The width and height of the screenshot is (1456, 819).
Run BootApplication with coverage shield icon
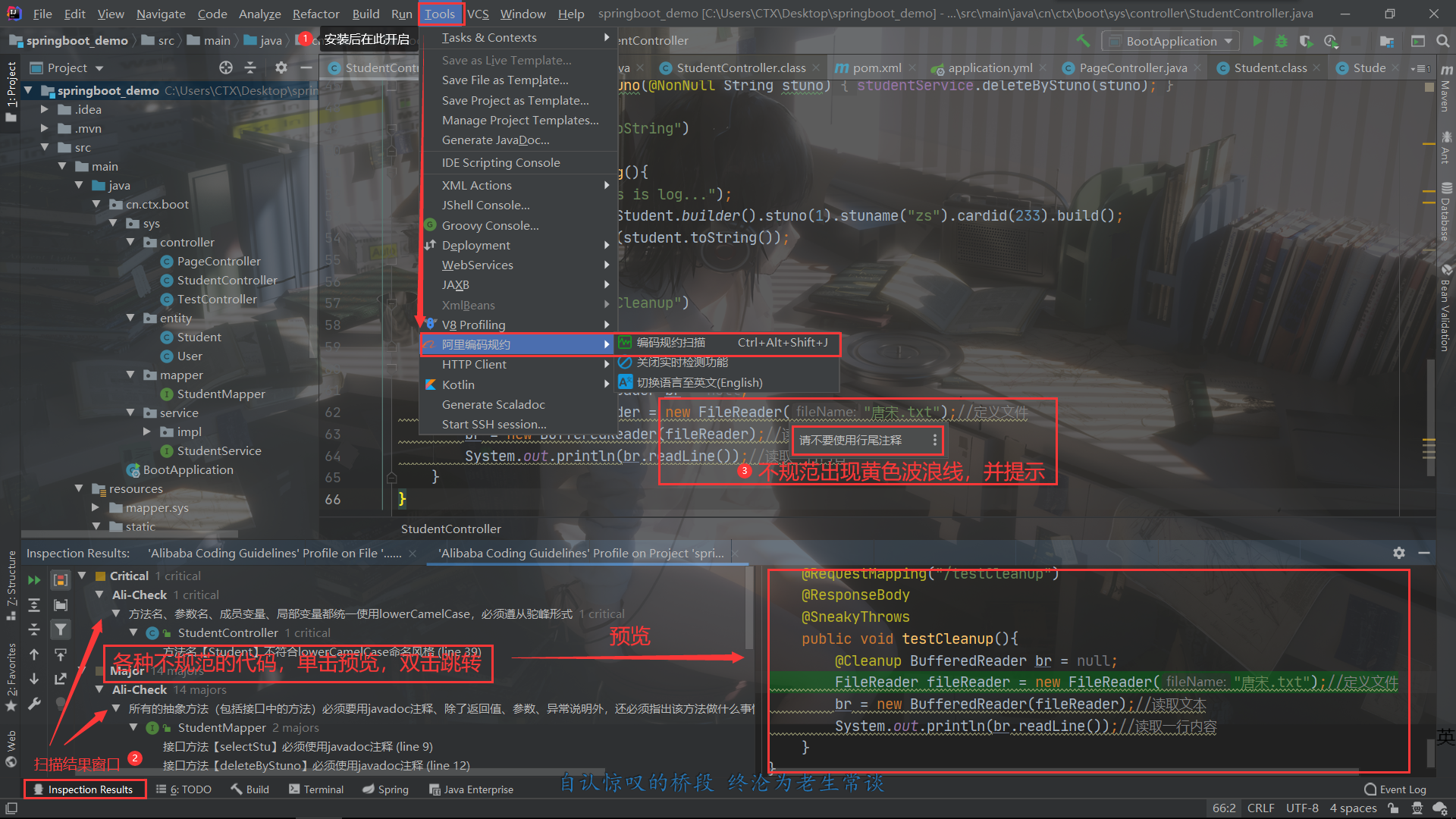(1306, 41)
